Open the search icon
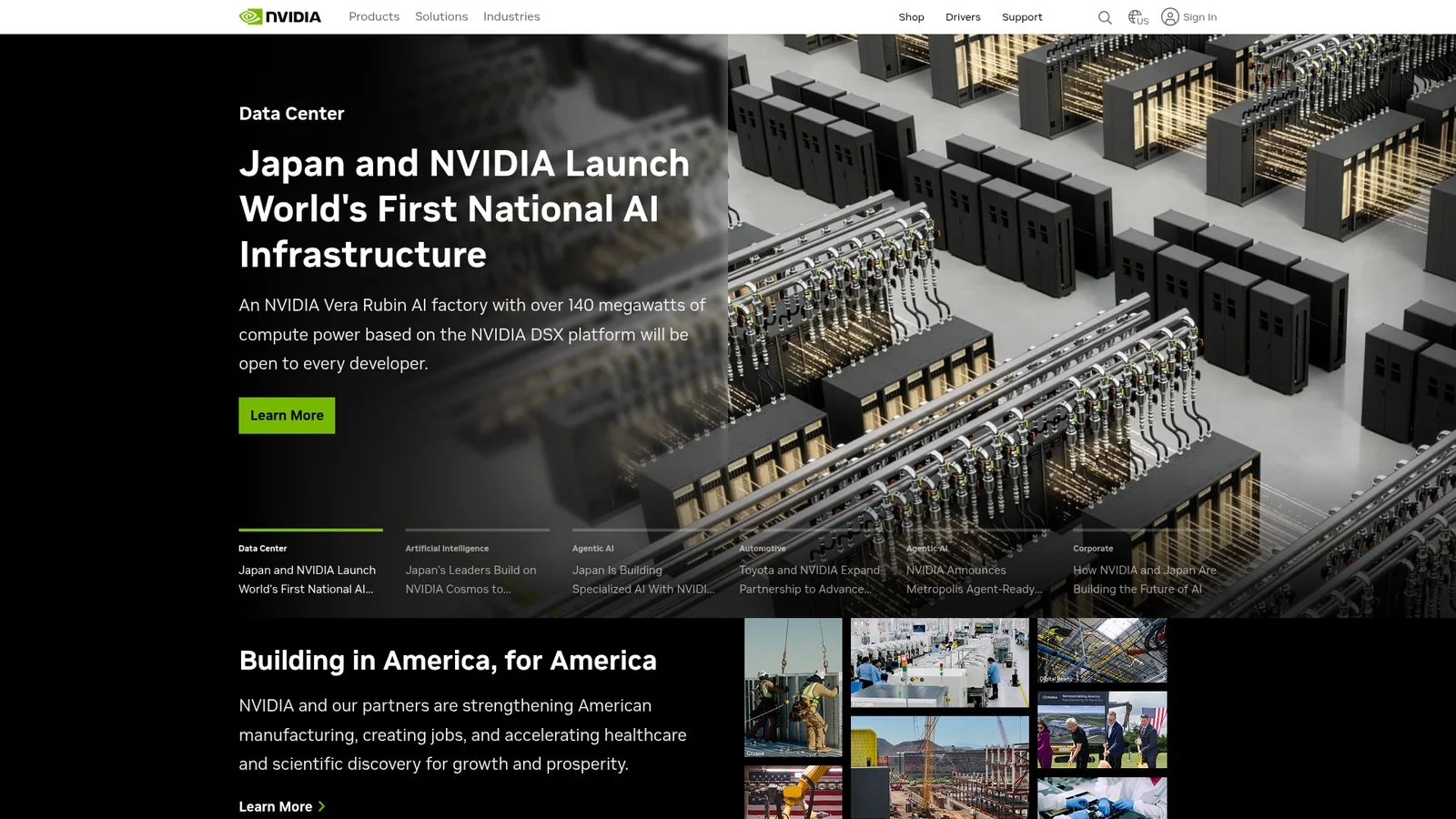Viewport: 1456px width, 819px height. [1105, 17]
